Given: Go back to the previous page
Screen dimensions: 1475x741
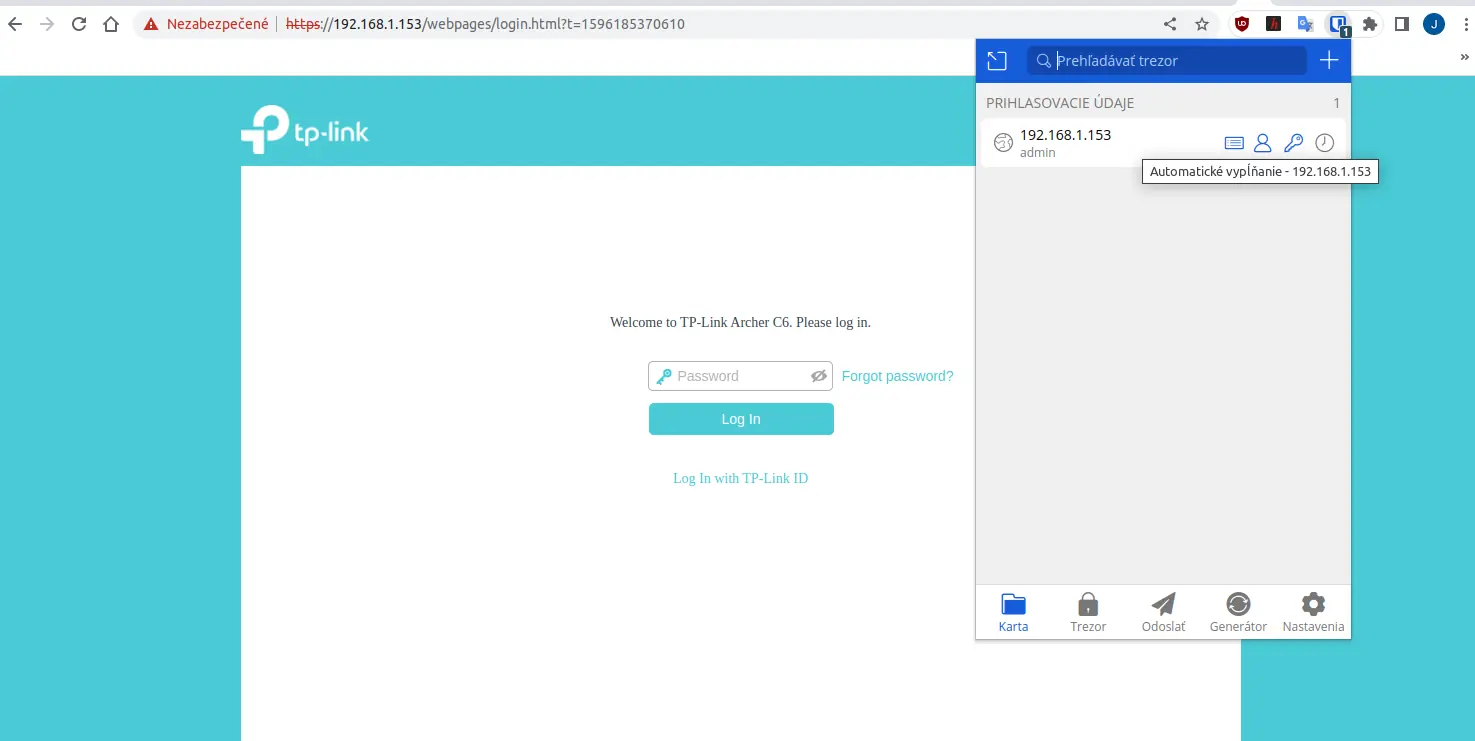Looking at the screenshot, I should 15,24.
